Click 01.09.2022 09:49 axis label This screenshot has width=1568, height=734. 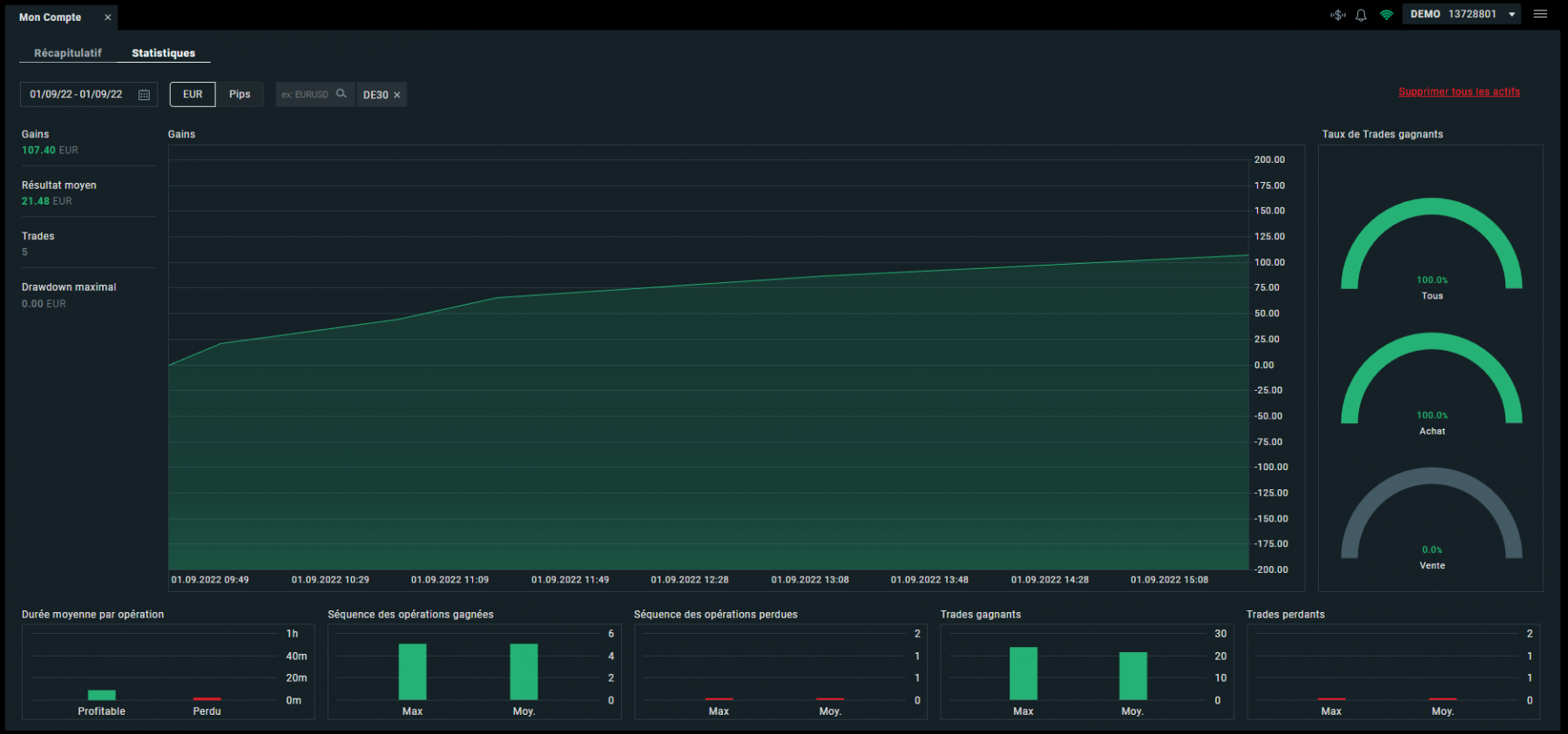(210, 580)
